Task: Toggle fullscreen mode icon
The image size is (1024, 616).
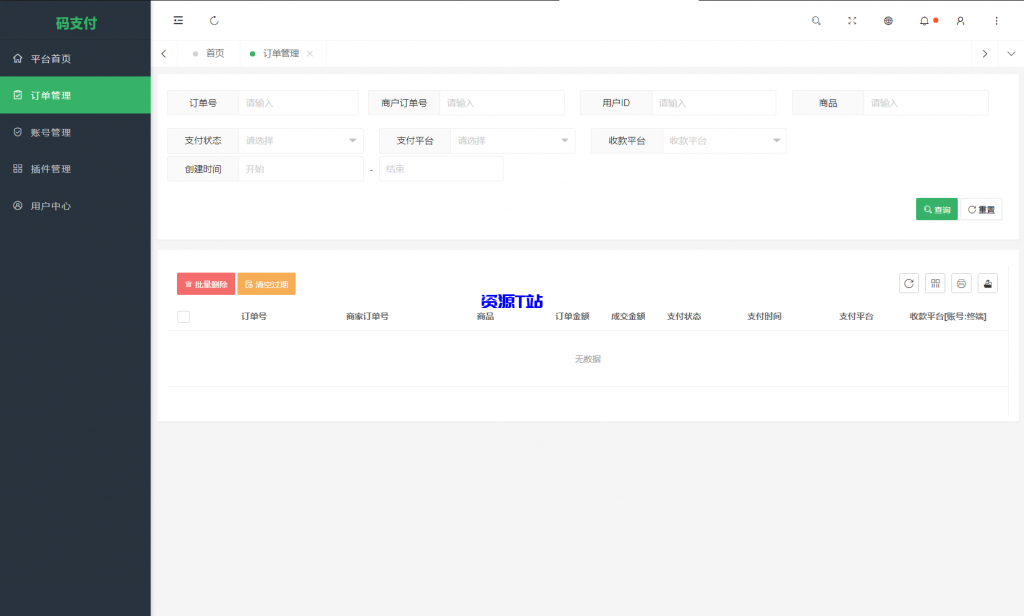Action: (852, 20)
